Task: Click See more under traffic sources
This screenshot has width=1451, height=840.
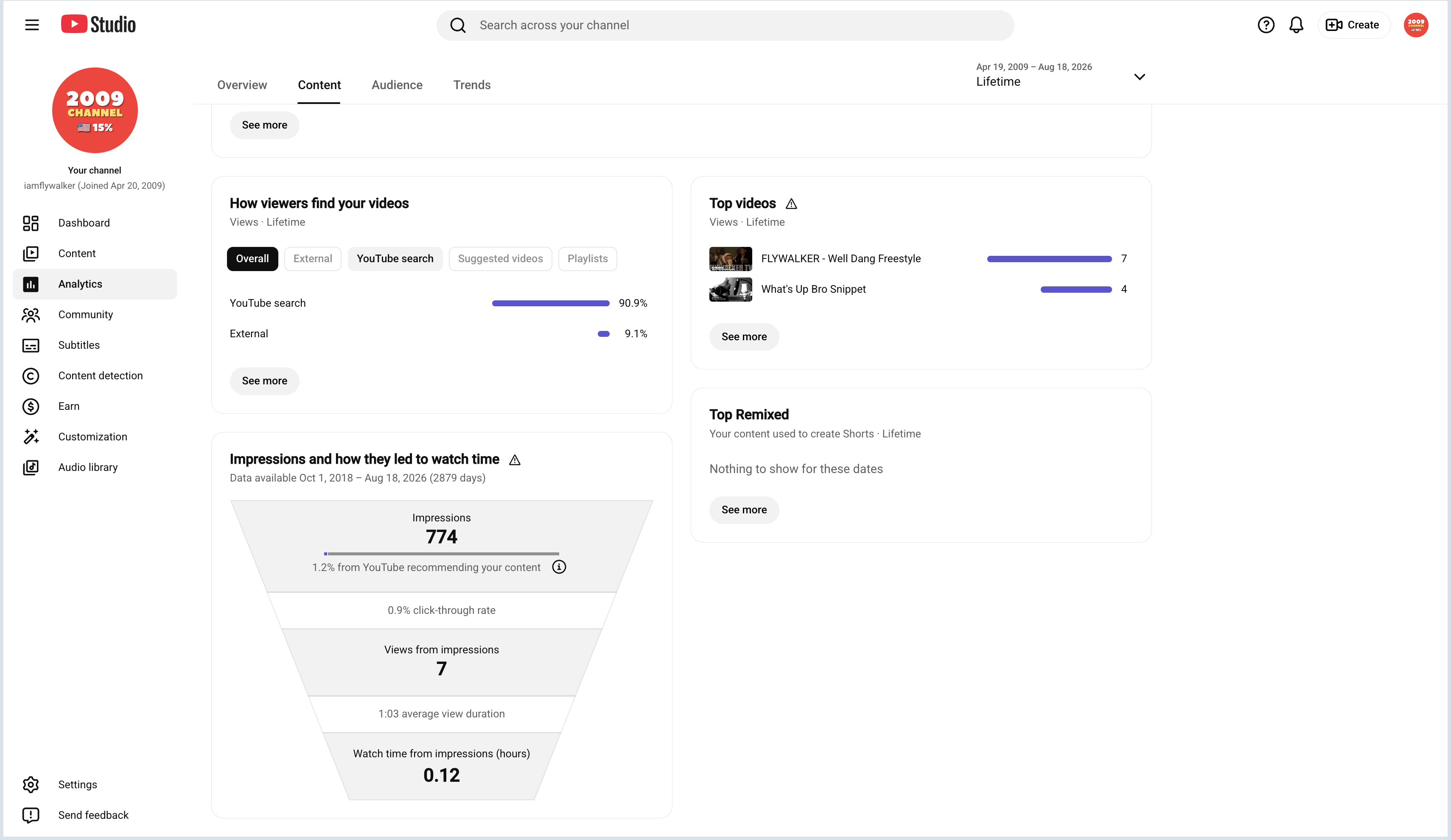Action: point(264,381)
